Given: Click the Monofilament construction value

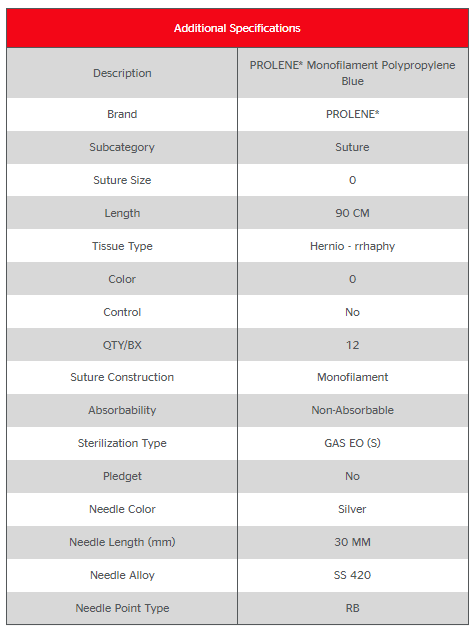Looking at the screenshot, I should [352, 377].
